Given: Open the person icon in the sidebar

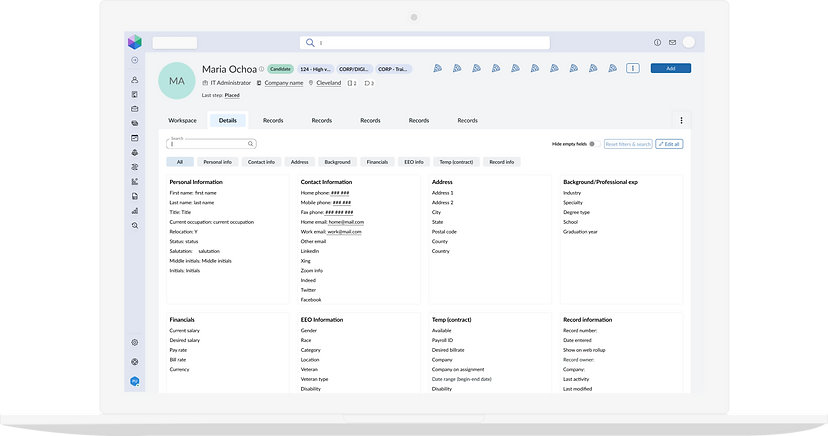Looking at the screenshot, I should click(135, 80).
